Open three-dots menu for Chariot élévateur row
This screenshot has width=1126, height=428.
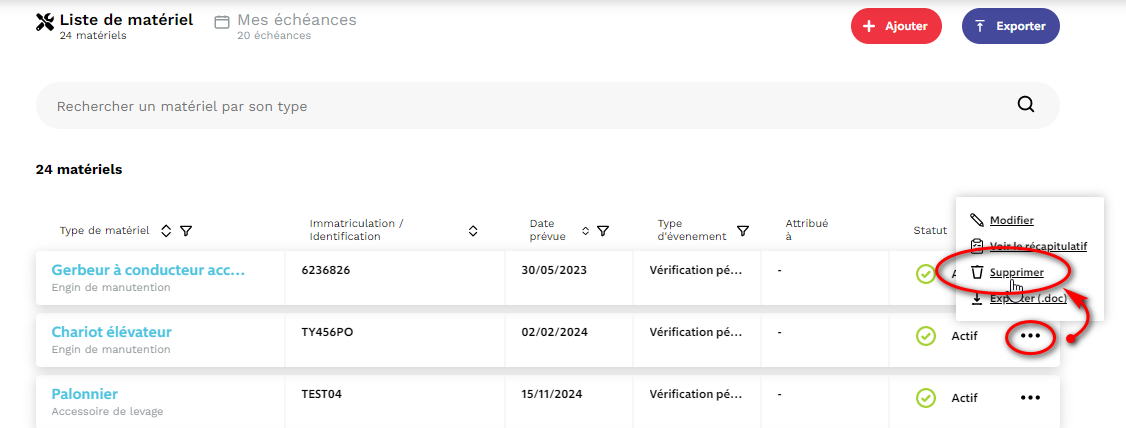coord(1030,336)
